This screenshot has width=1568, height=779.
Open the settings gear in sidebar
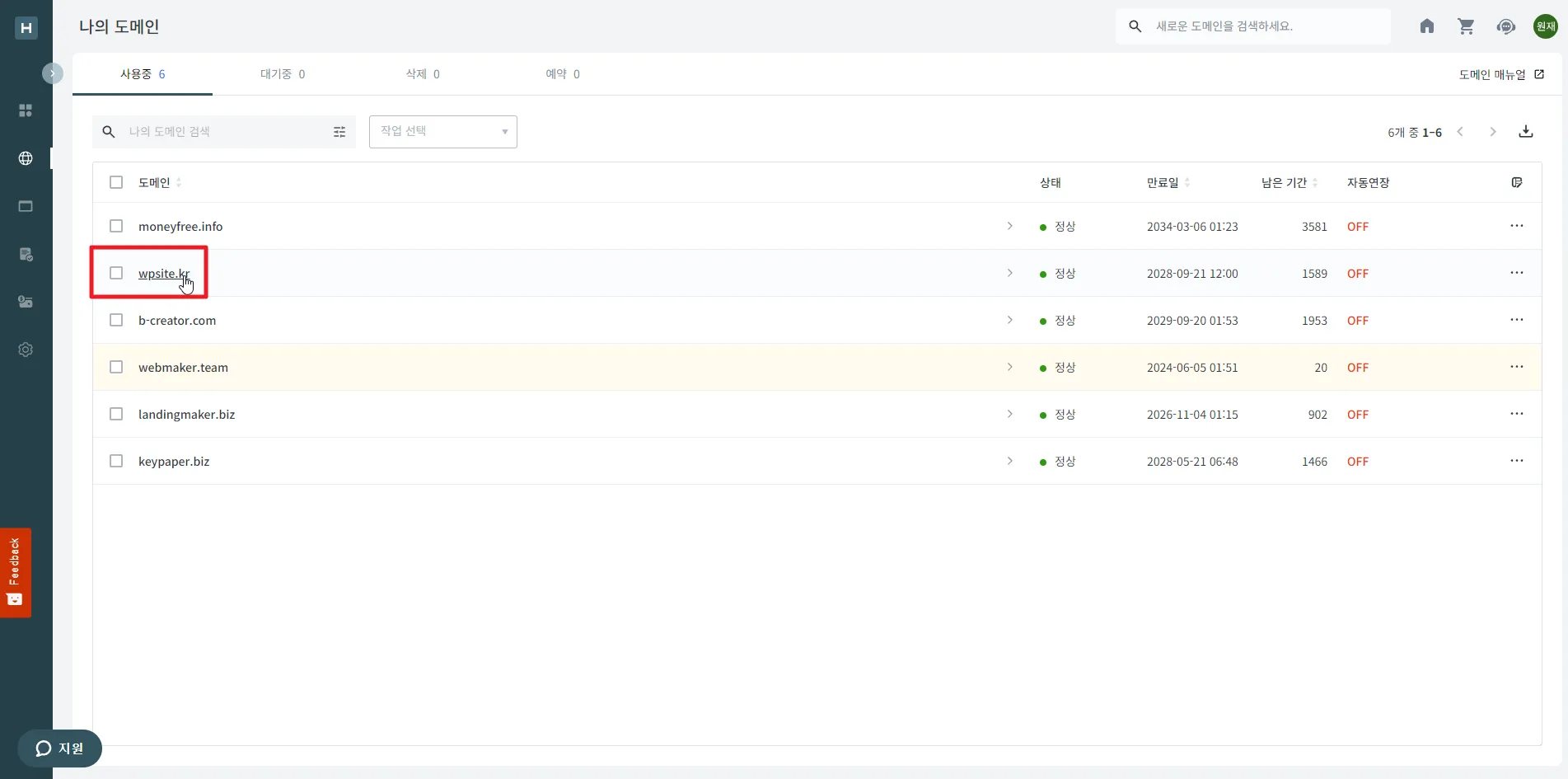click(x=26, y=350)
